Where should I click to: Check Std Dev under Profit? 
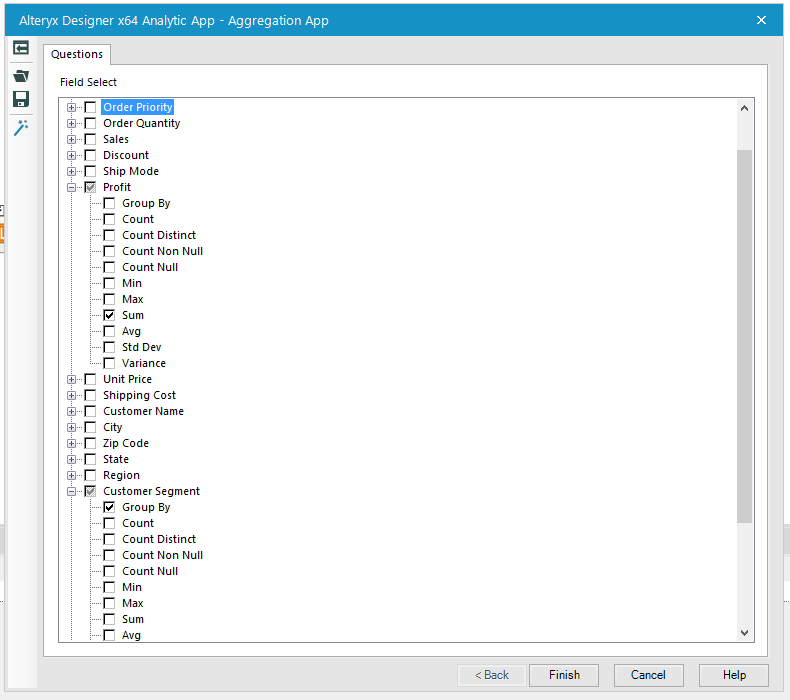coord(109,347)
